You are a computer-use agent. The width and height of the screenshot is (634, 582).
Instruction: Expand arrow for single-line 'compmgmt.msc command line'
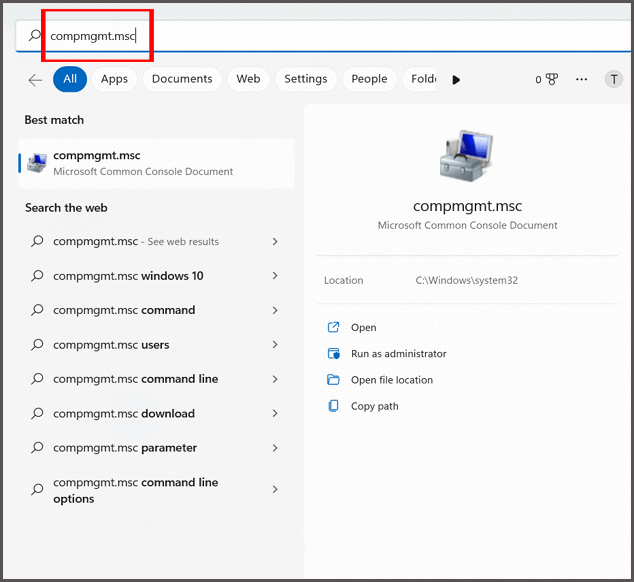[275, 379]
